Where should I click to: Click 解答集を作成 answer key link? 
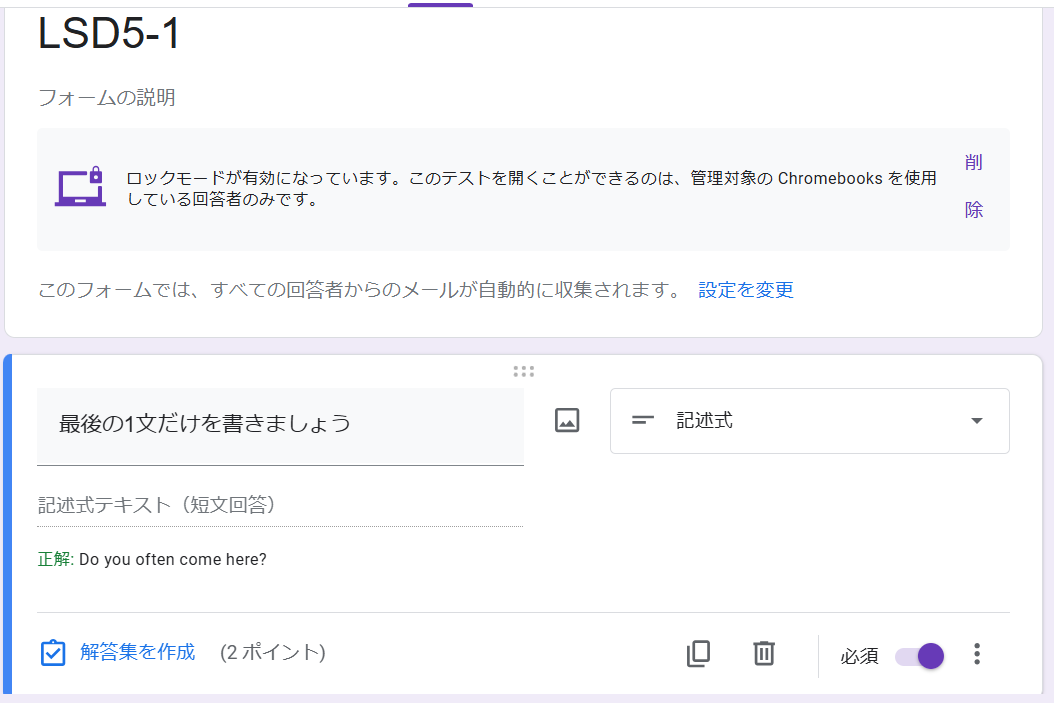[137, 652]
